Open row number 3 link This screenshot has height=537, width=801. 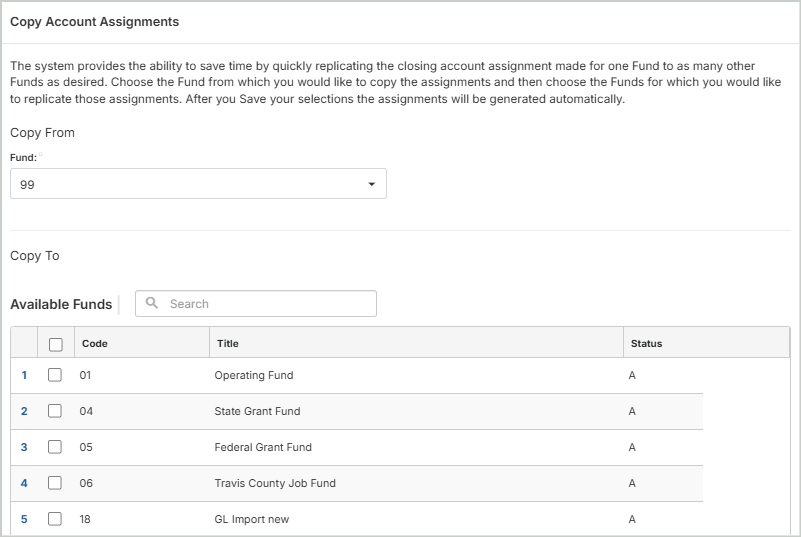24,447
